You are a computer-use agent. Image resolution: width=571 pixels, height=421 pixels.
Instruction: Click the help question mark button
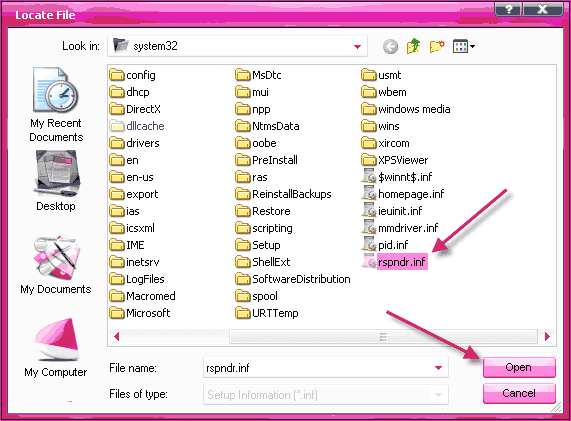point(508,9)
